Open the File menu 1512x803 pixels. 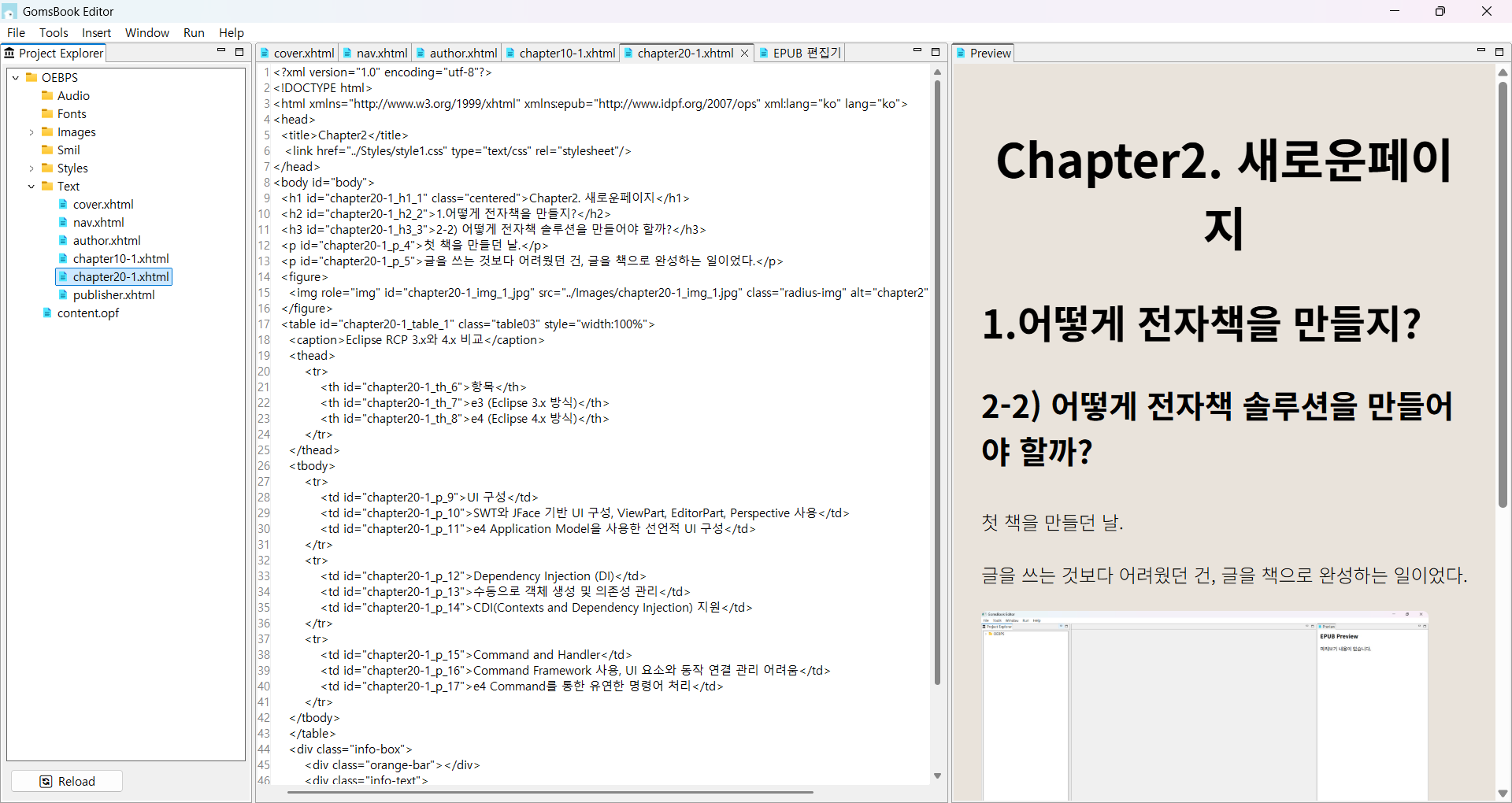pos(16,32)
